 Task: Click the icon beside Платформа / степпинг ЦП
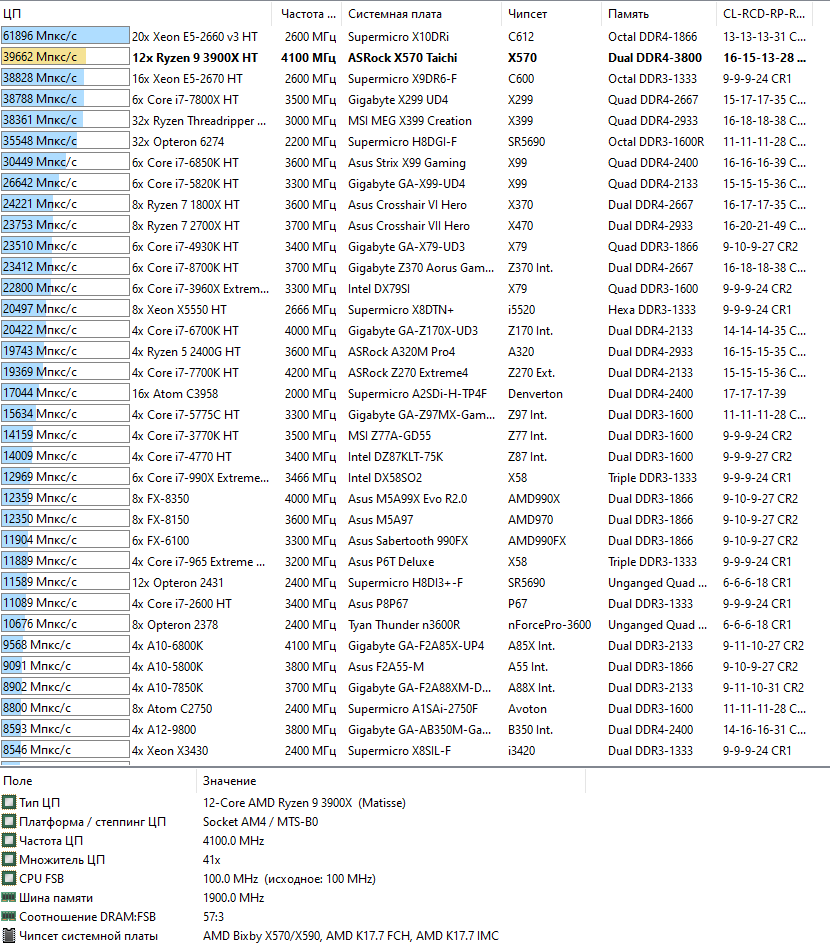point(8,821)
